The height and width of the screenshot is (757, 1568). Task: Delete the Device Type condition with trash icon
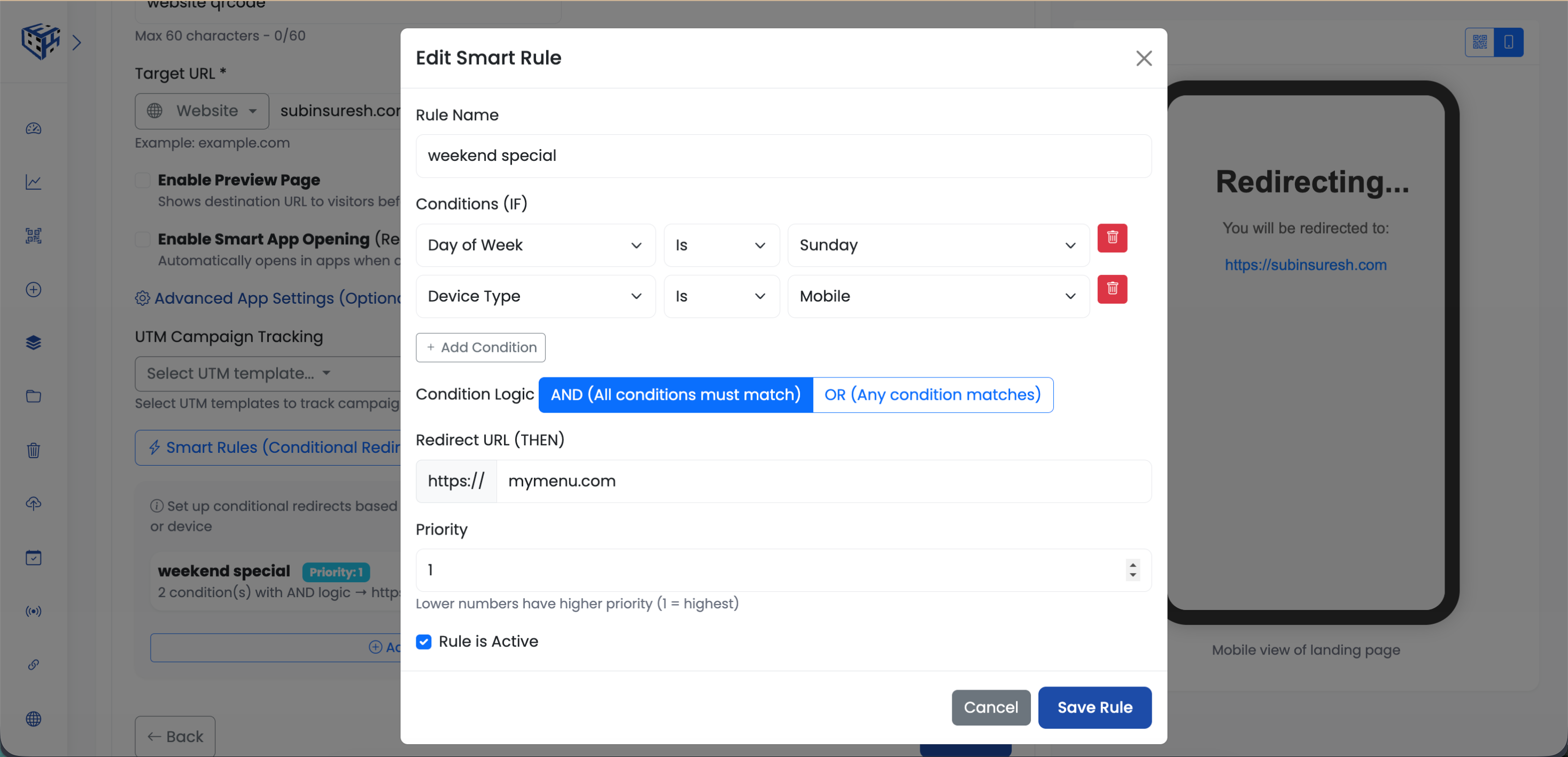pyautogui.click(x=1113, y=289)
